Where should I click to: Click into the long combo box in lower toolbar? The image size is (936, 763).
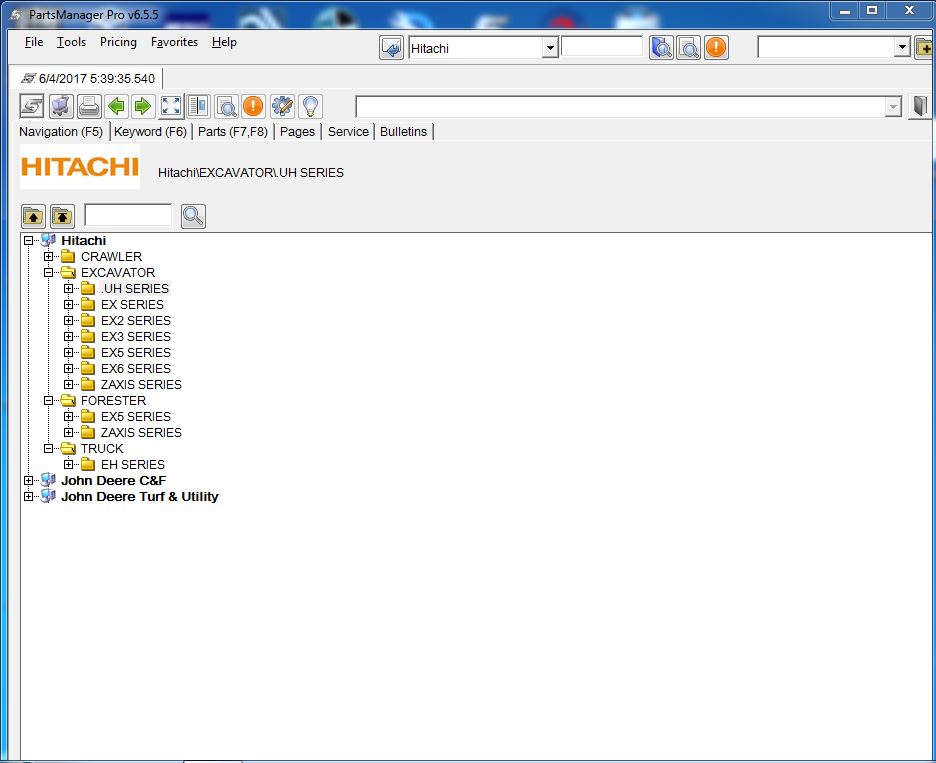coord(621,107)
